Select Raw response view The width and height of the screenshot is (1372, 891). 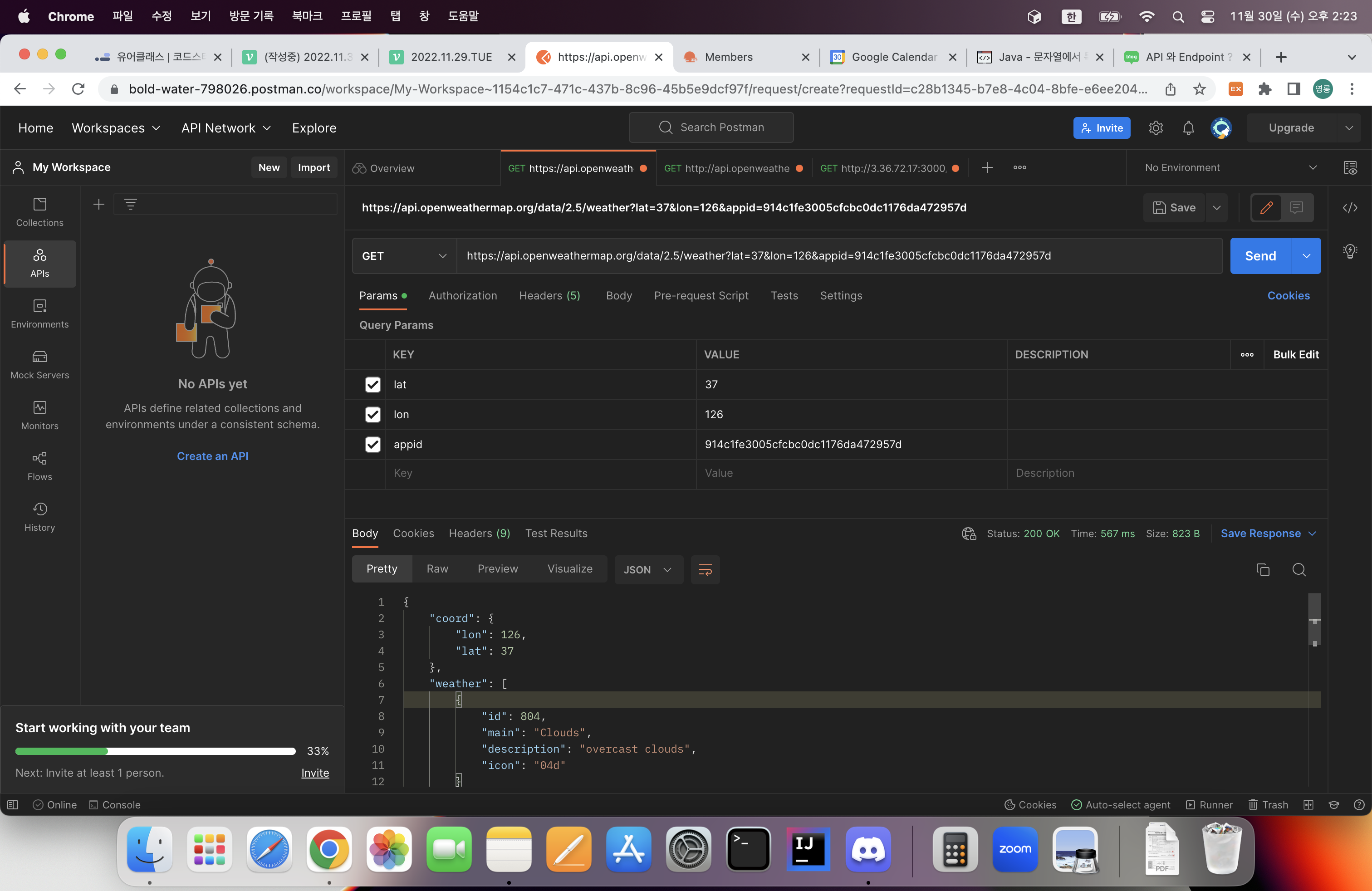(x=437, y=569)
